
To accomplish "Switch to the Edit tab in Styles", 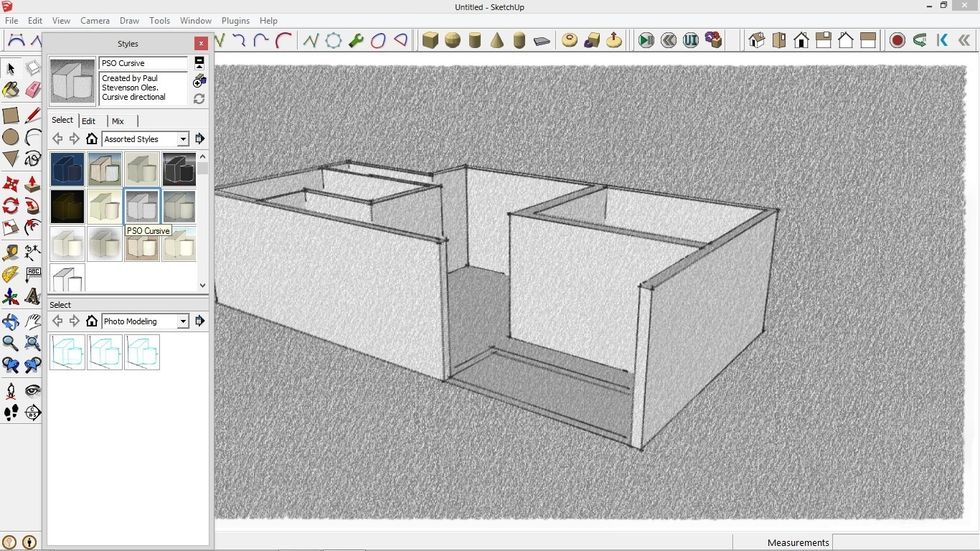I will [88, 121].
